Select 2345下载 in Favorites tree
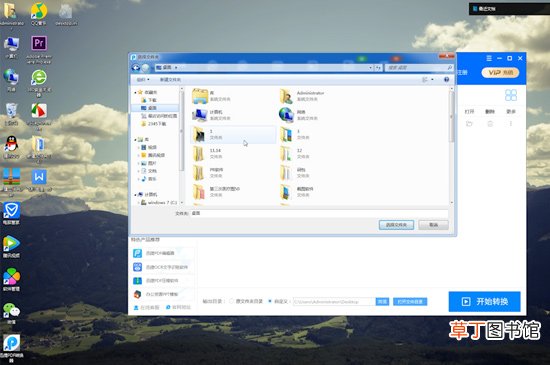 pos(154,124)
